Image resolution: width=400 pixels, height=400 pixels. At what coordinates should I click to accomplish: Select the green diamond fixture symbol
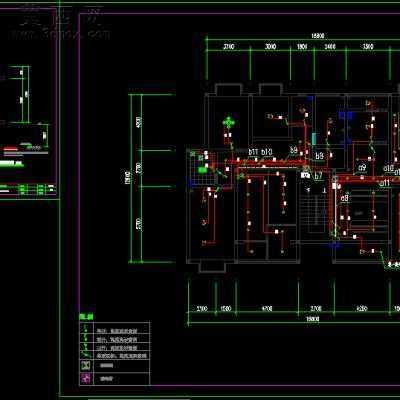[x=229, y=123]
